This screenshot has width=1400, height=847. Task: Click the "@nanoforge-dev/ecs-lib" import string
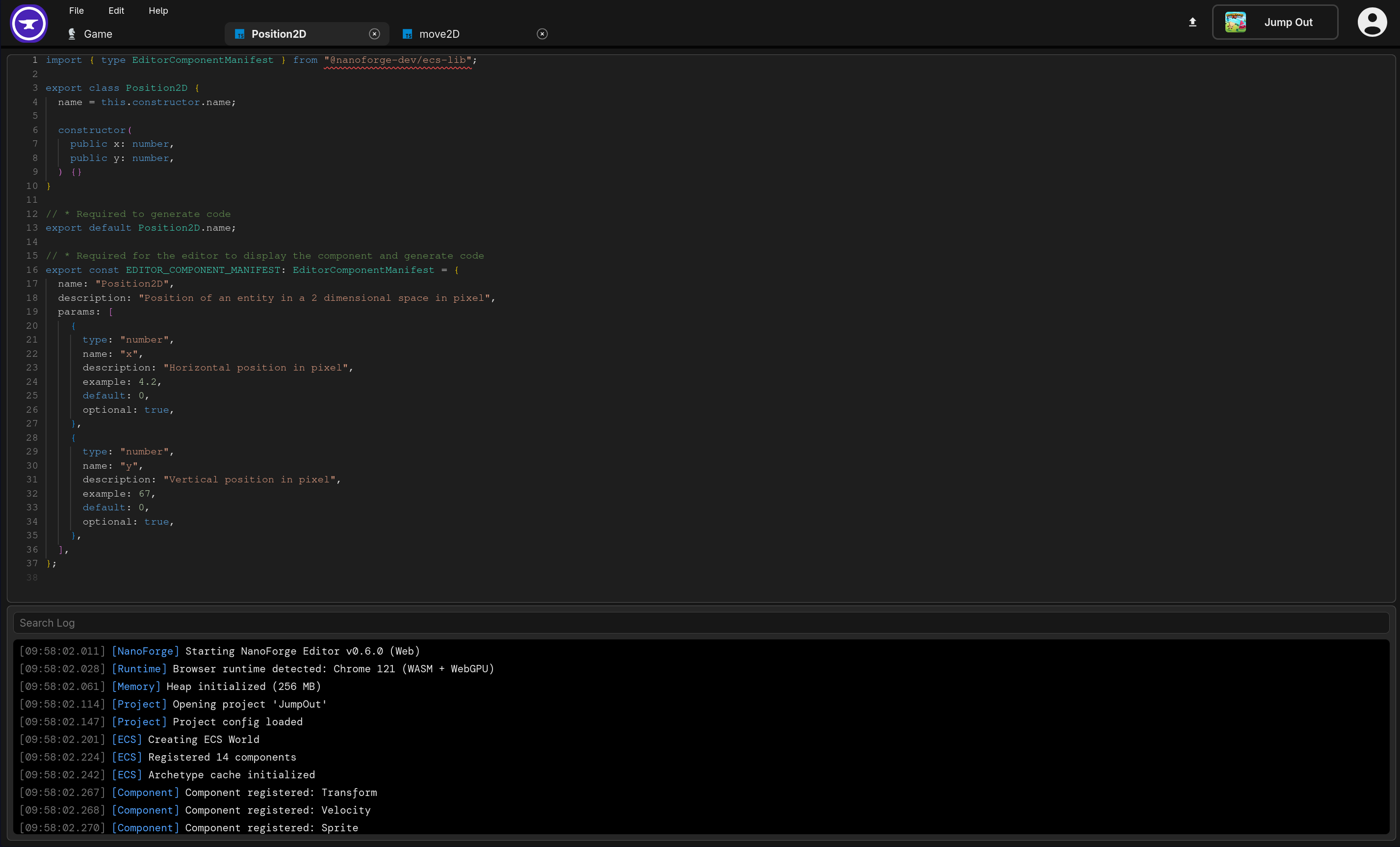[x=398, y=60]
